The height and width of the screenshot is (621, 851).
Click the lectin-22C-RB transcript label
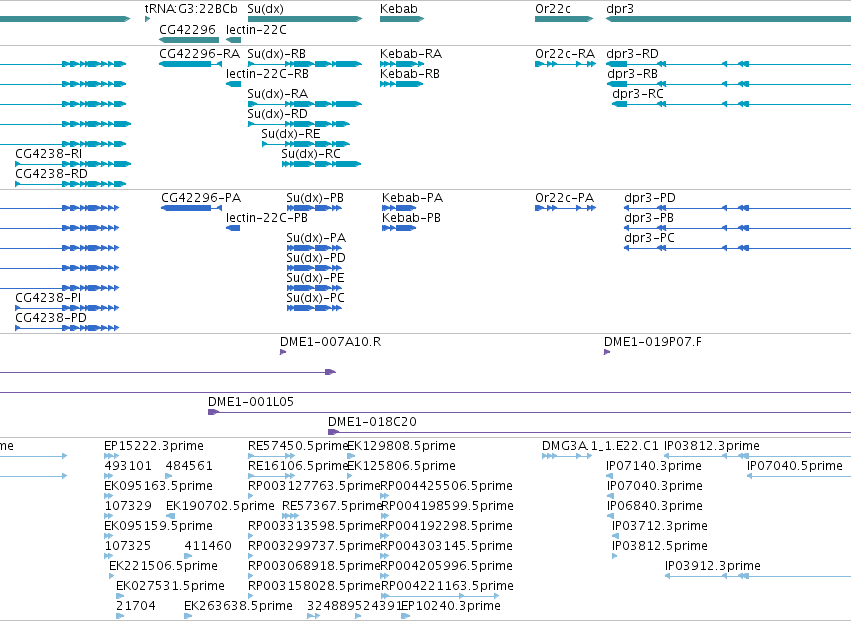point(267,74)
